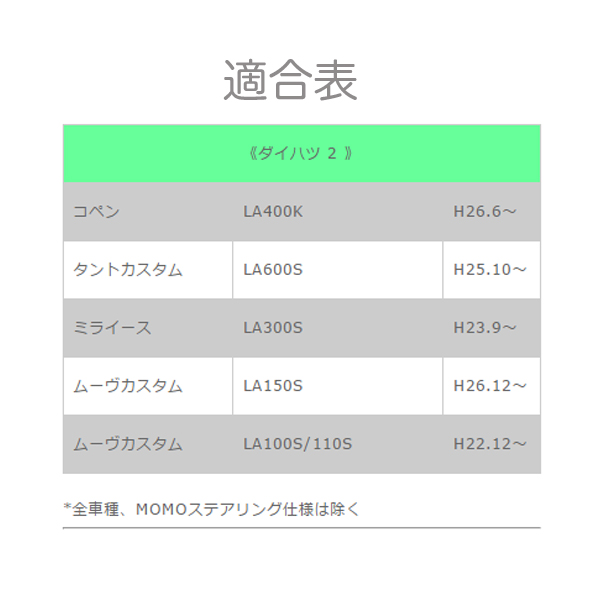Image resolution: width=600 pixels, height=600 pixels.
Task: Select the LA100S/110S code cell
Action: coord(298,444)
